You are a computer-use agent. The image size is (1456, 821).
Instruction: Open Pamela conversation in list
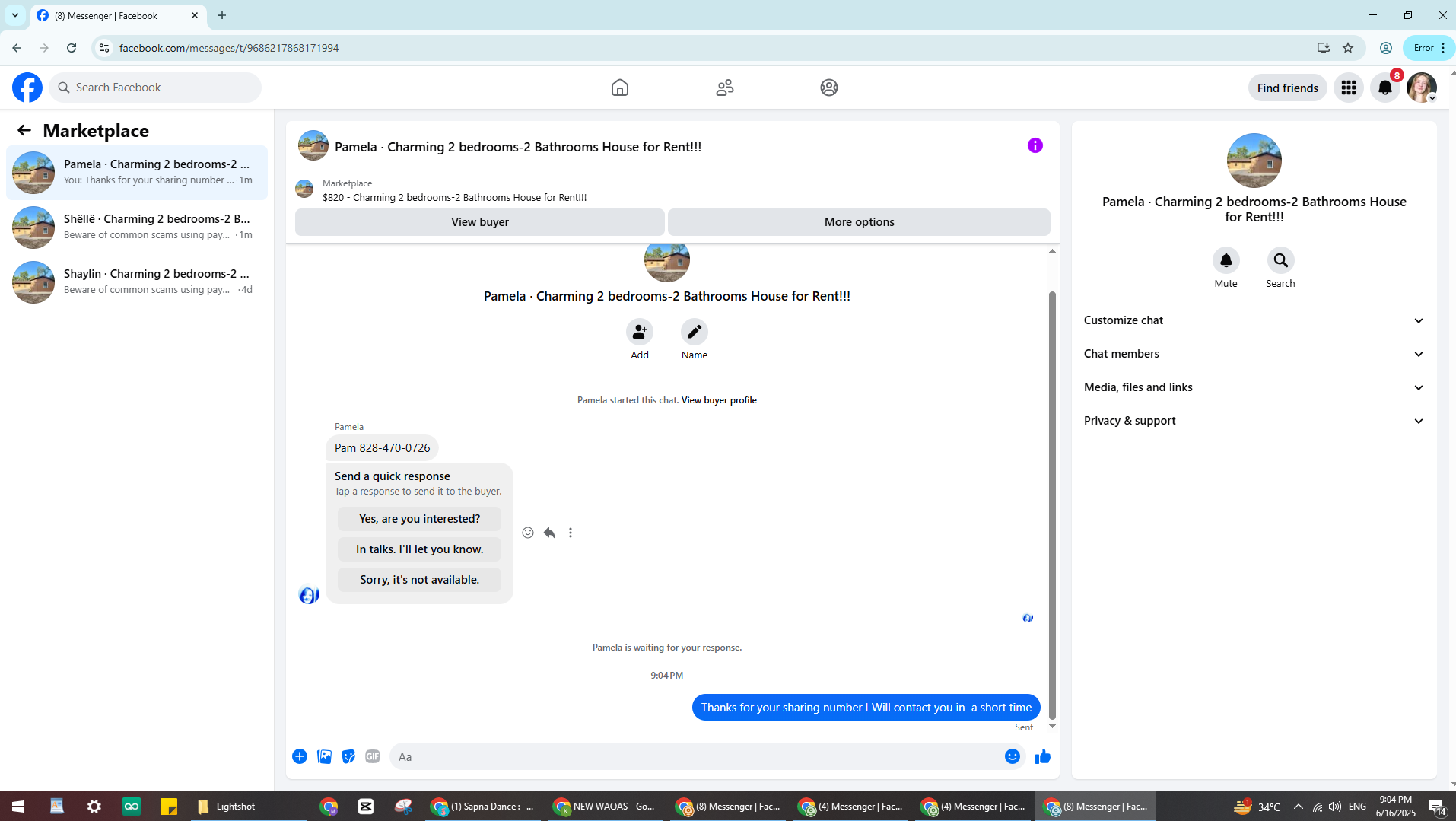137,173
